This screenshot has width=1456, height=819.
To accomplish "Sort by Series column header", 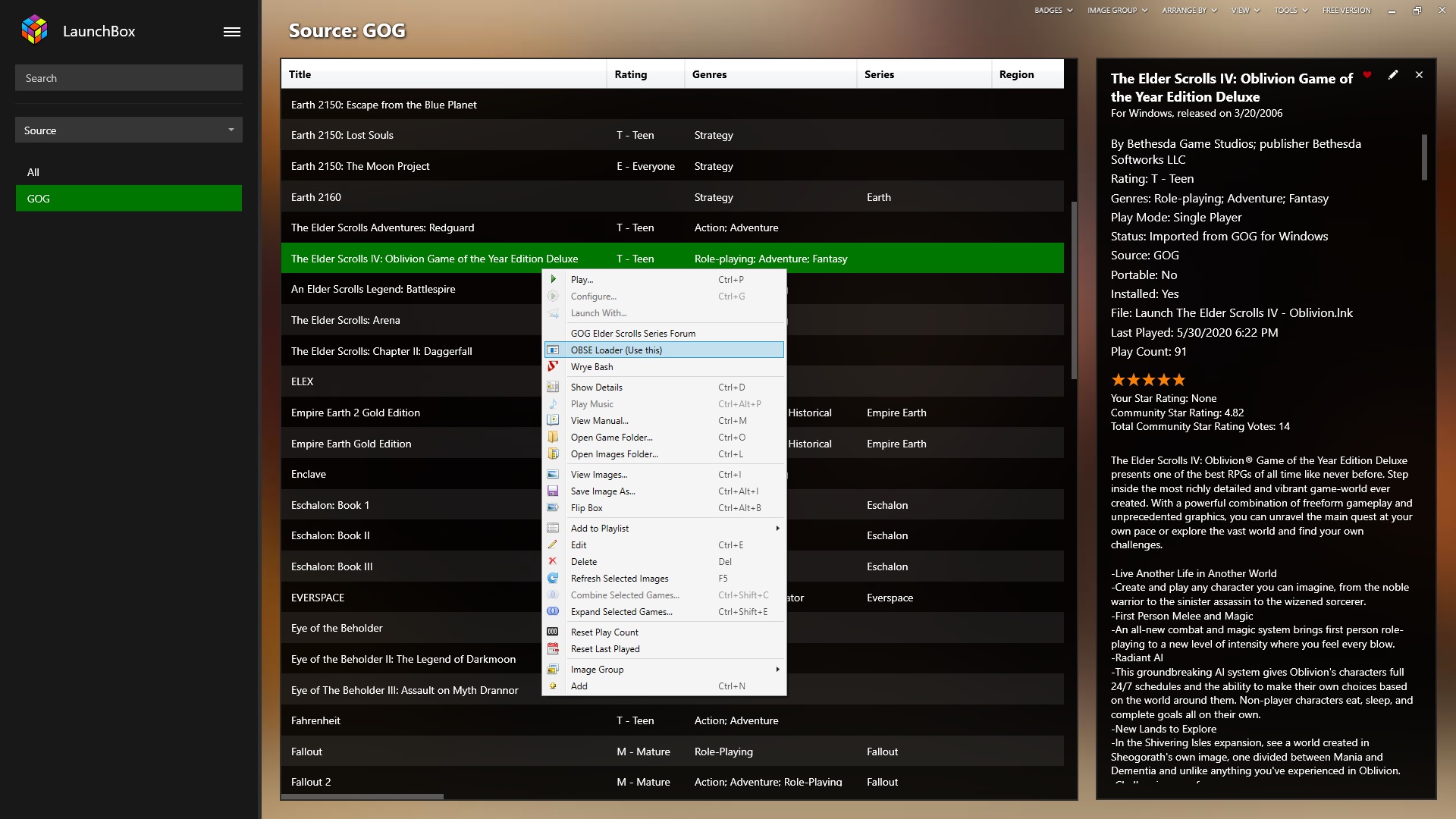I will coord(924,74).
